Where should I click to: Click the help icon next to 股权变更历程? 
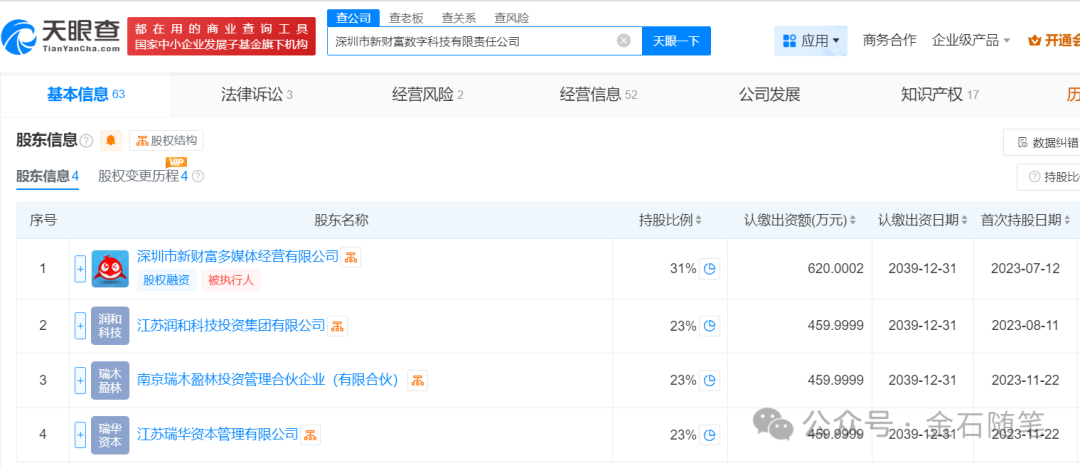(198, 176)
